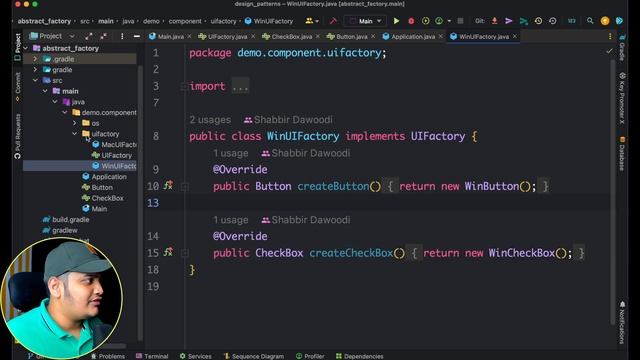This screenshot has width=640, height=360.
Task: Open the Database tool window on right sidebar
Action: (x=622, y=154)
